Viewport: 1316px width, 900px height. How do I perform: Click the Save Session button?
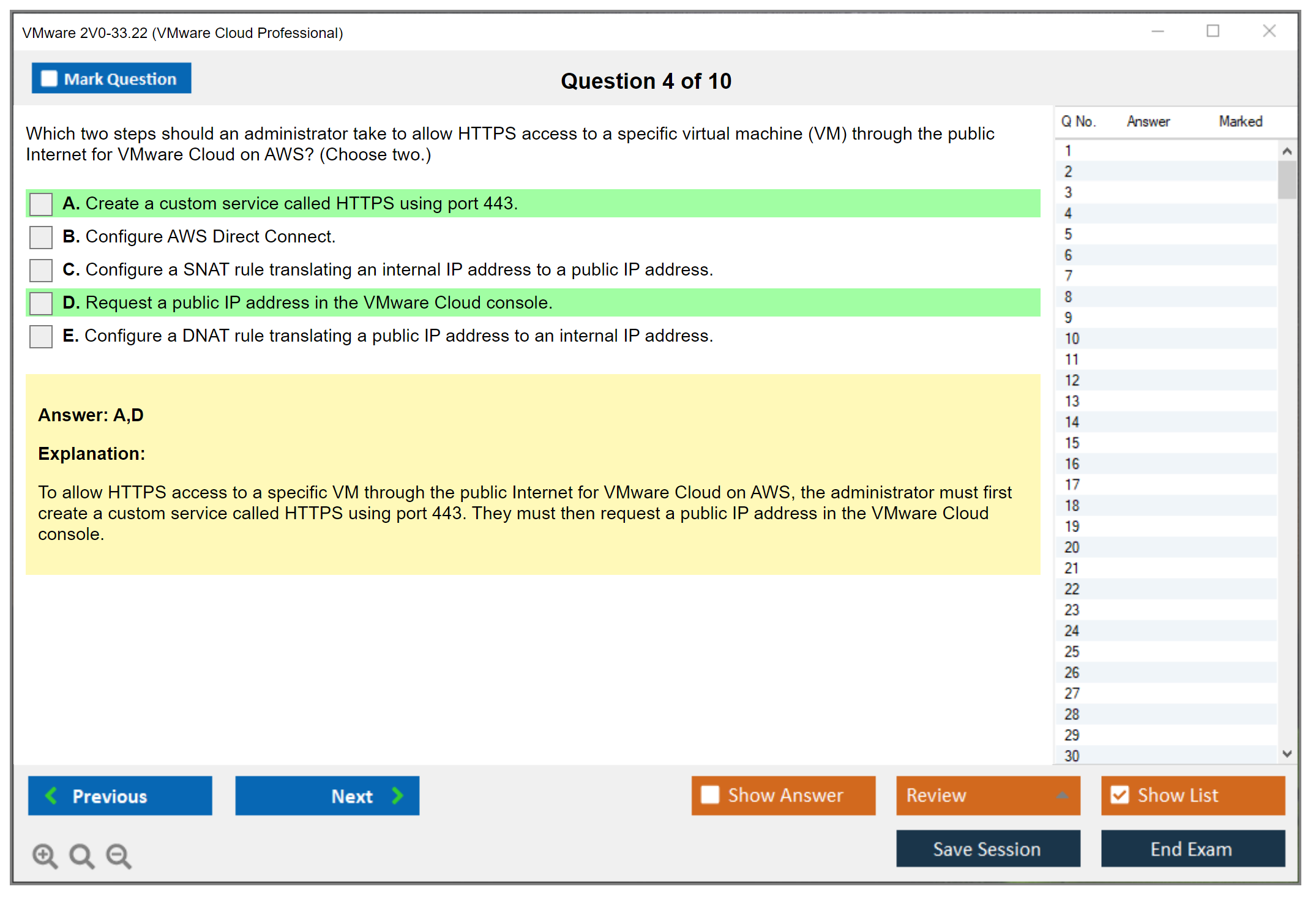987,849
